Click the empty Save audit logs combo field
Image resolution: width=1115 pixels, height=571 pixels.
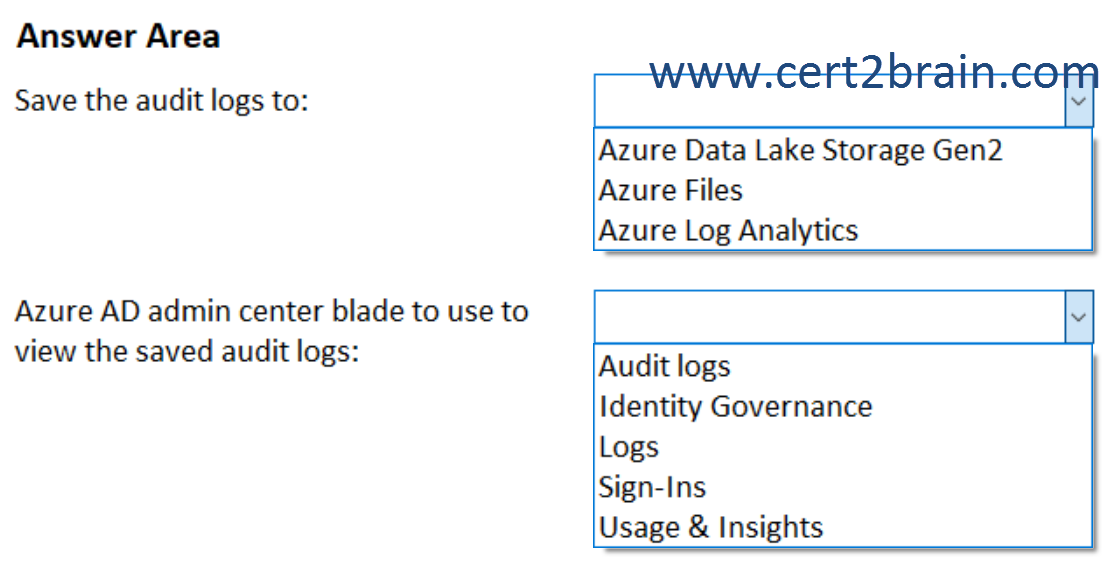pyautogui.click(x=830, y=101)
